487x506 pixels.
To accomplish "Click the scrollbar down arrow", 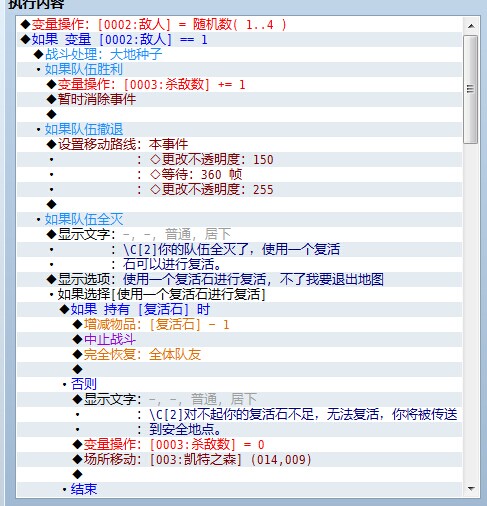I will click(x=471, y=489).
